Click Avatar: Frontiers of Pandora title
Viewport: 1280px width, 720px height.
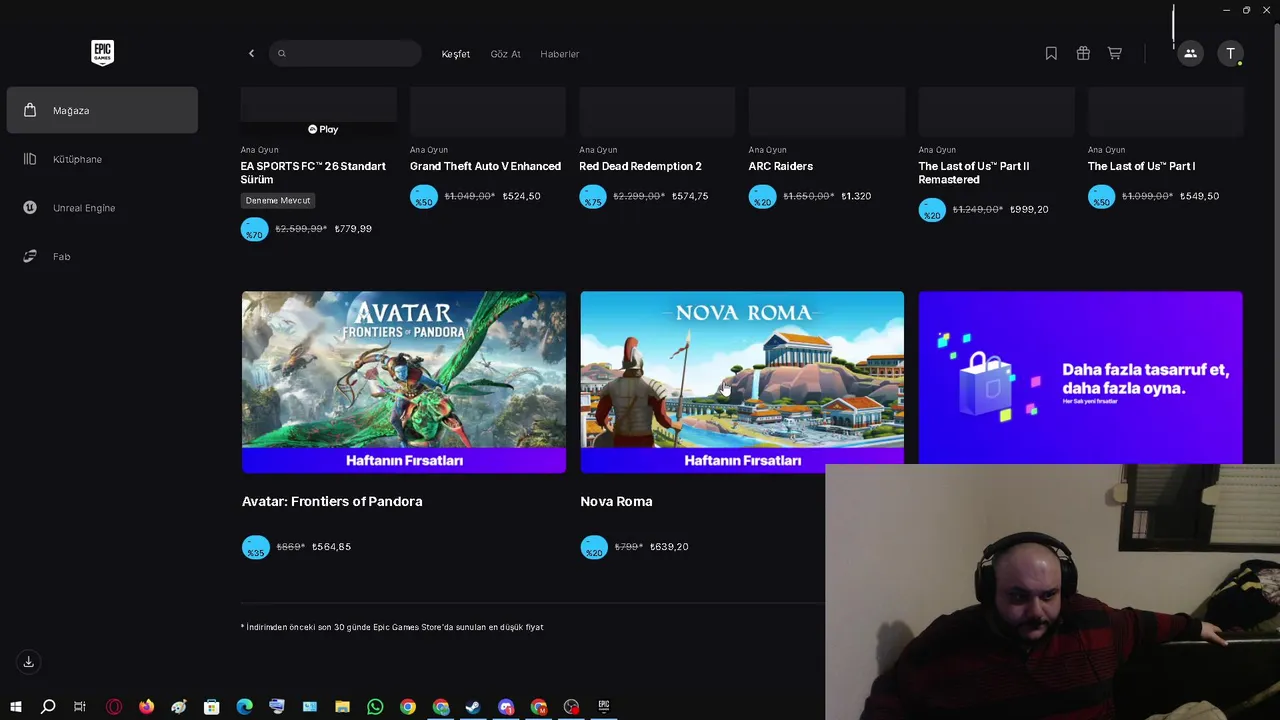pyautogui.click(x=332, y=501)
